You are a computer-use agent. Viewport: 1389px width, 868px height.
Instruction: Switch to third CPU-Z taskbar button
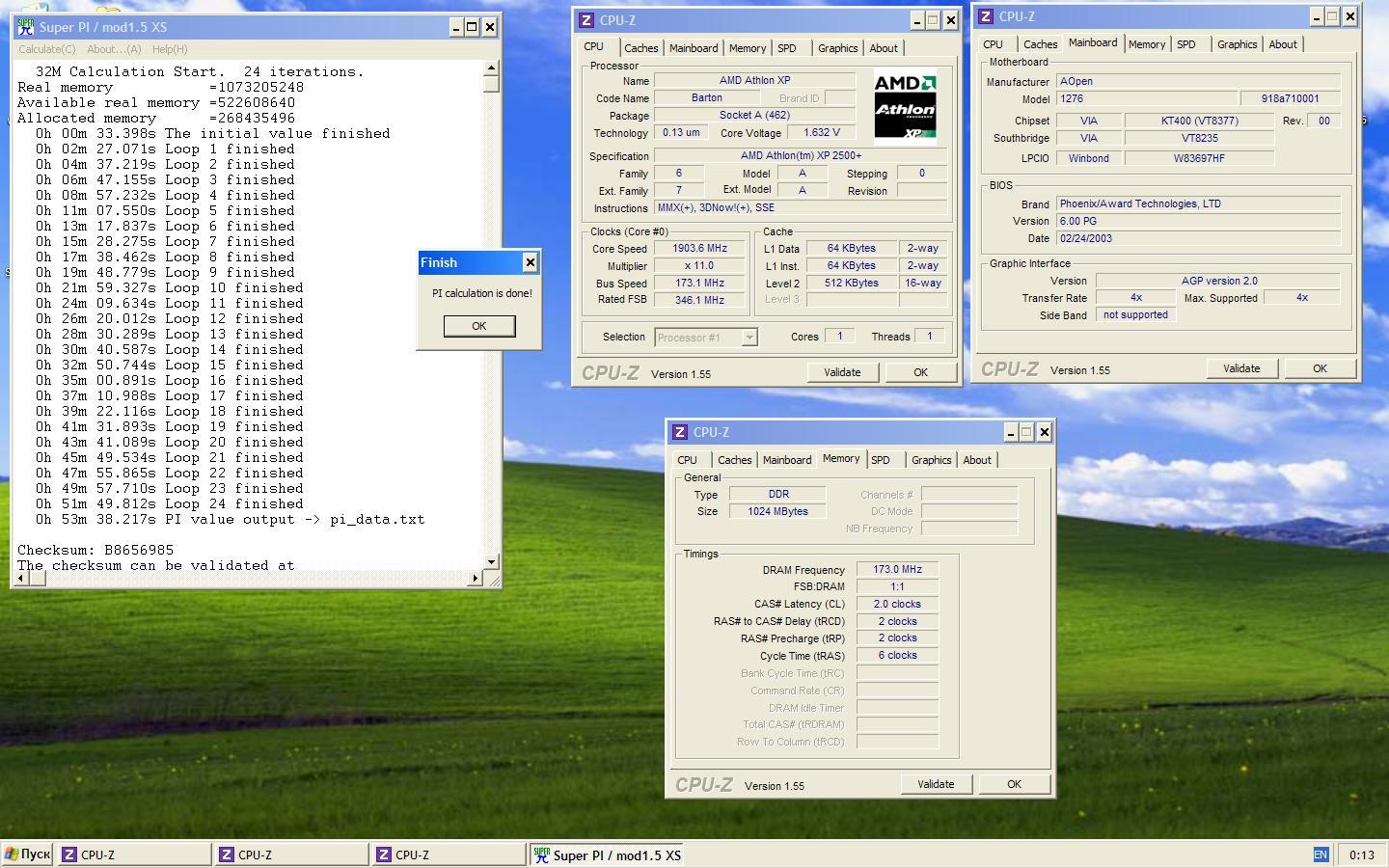pyautogui.click(x=449, y=854)
